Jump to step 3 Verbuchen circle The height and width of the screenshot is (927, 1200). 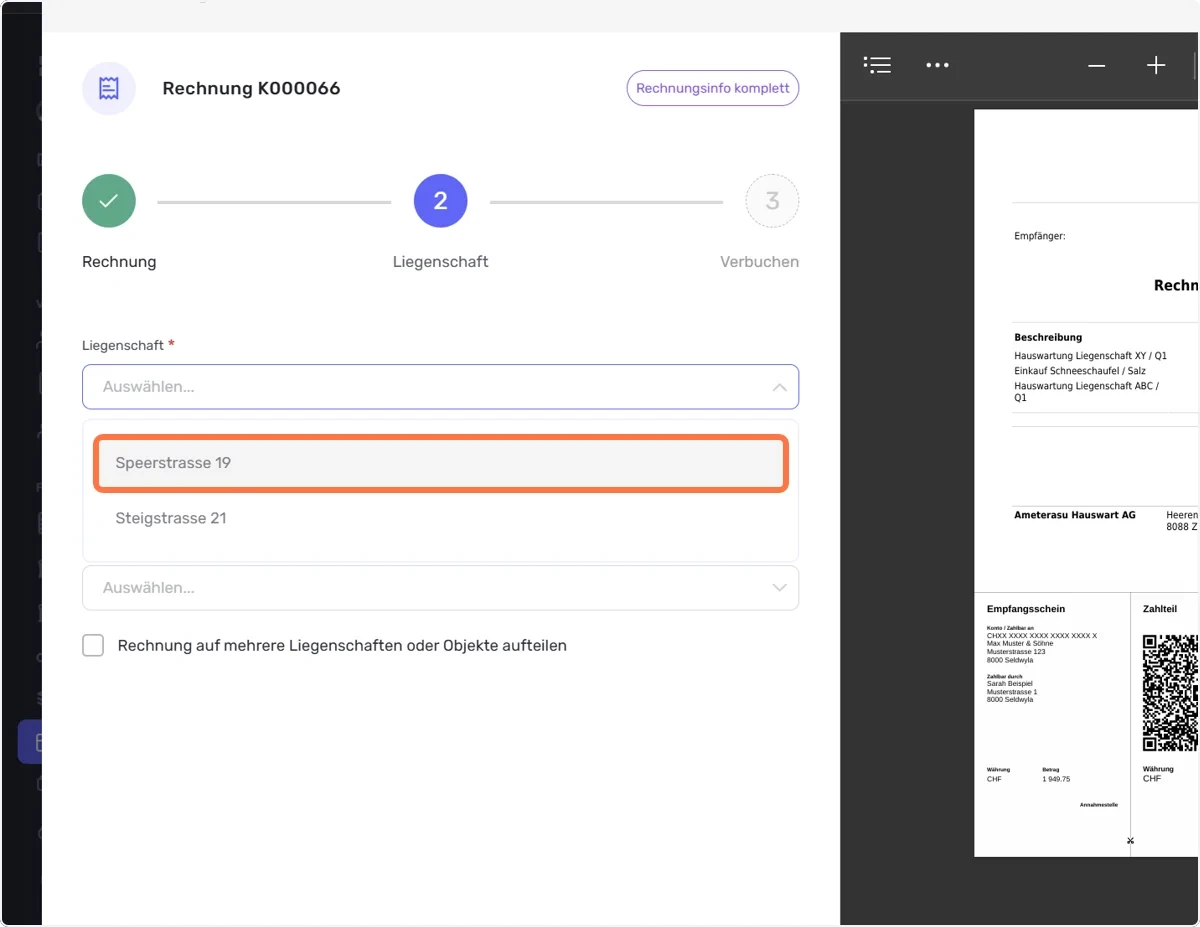point(772,201)
